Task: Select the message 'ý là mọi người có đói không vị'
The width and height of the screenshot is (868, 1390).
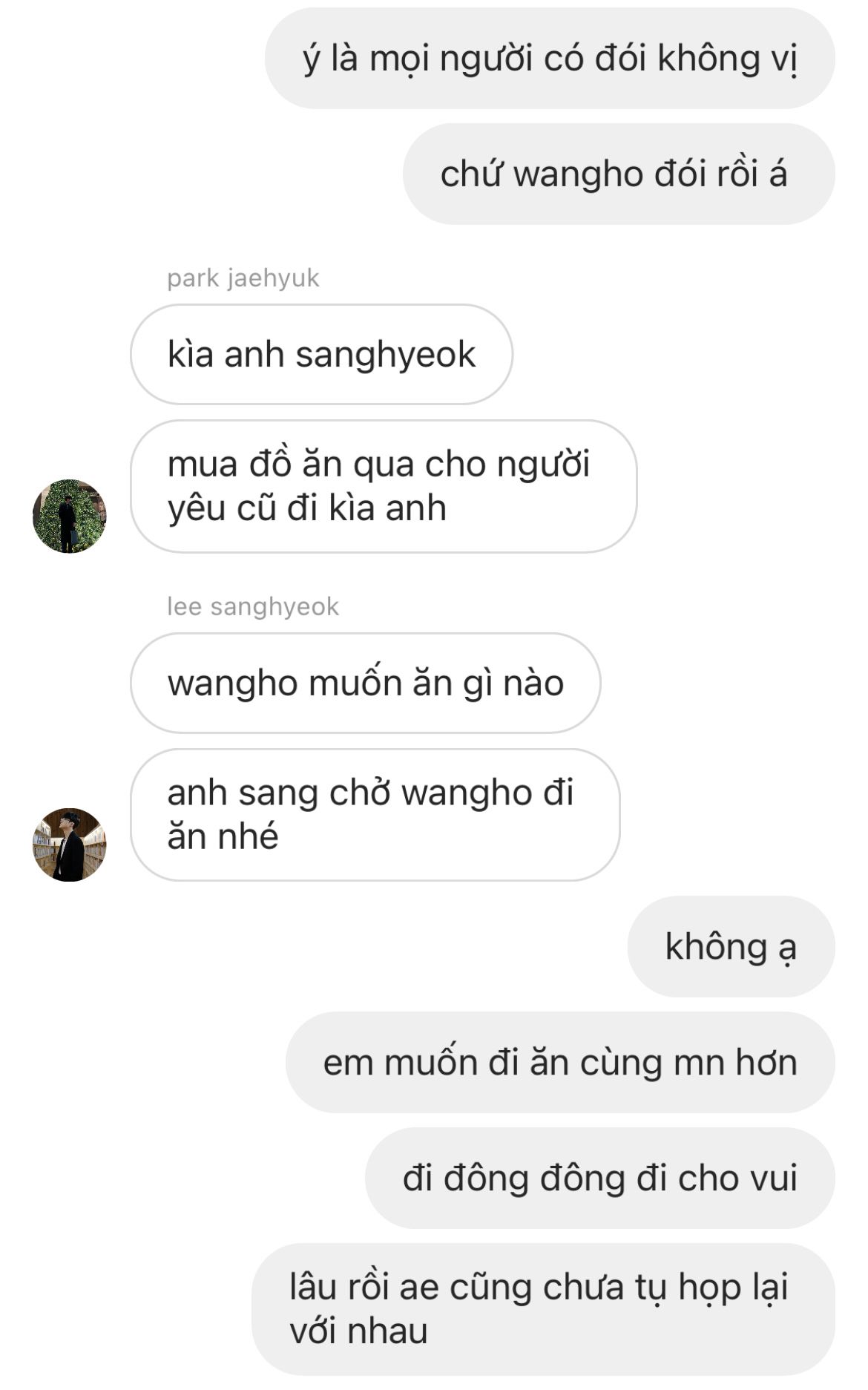Action: (x=550, y=59)
